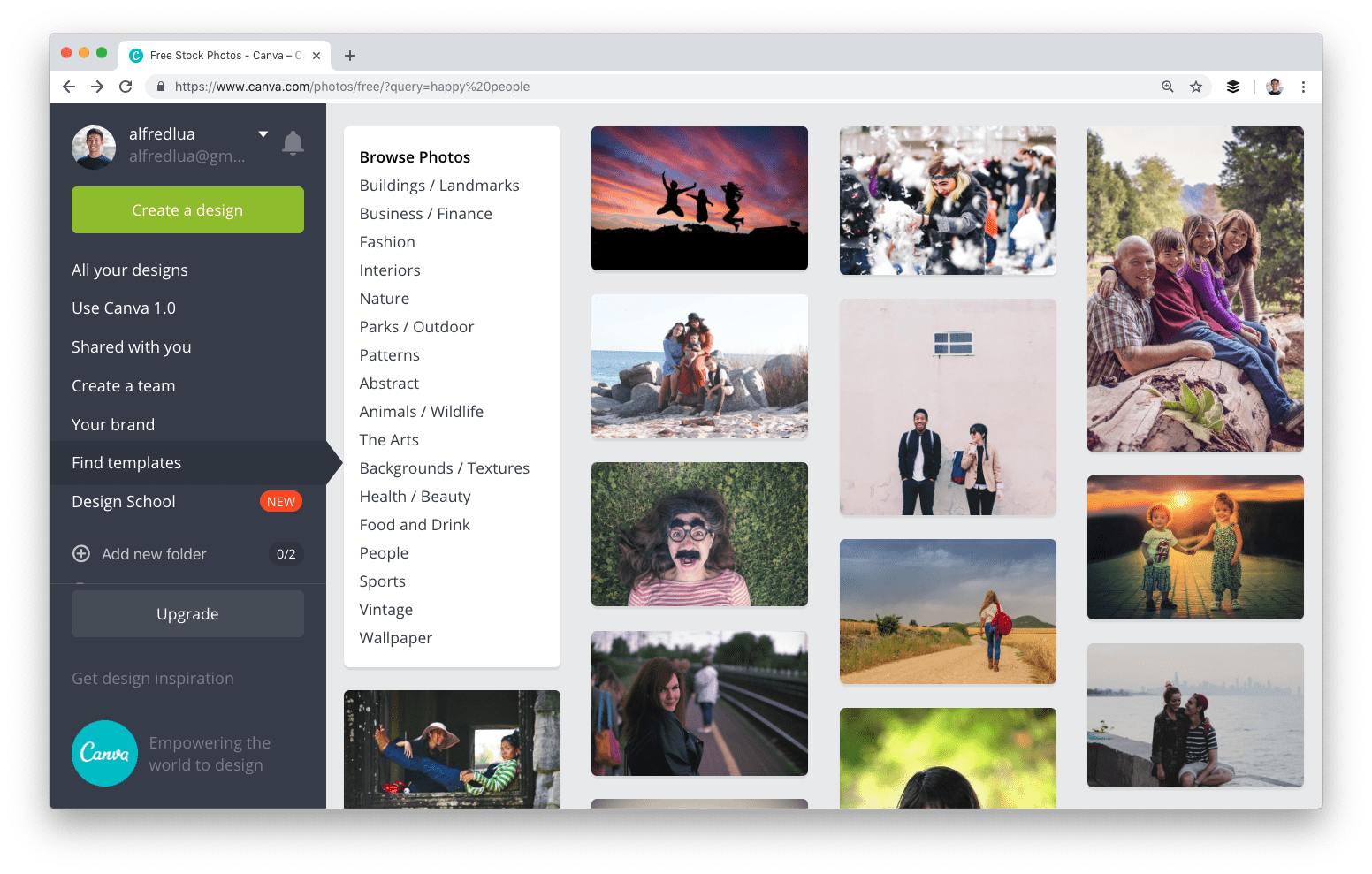Click the Upgrade button
The height and width of the screenshot is (874, 1372).
click(x=187, y=613)
